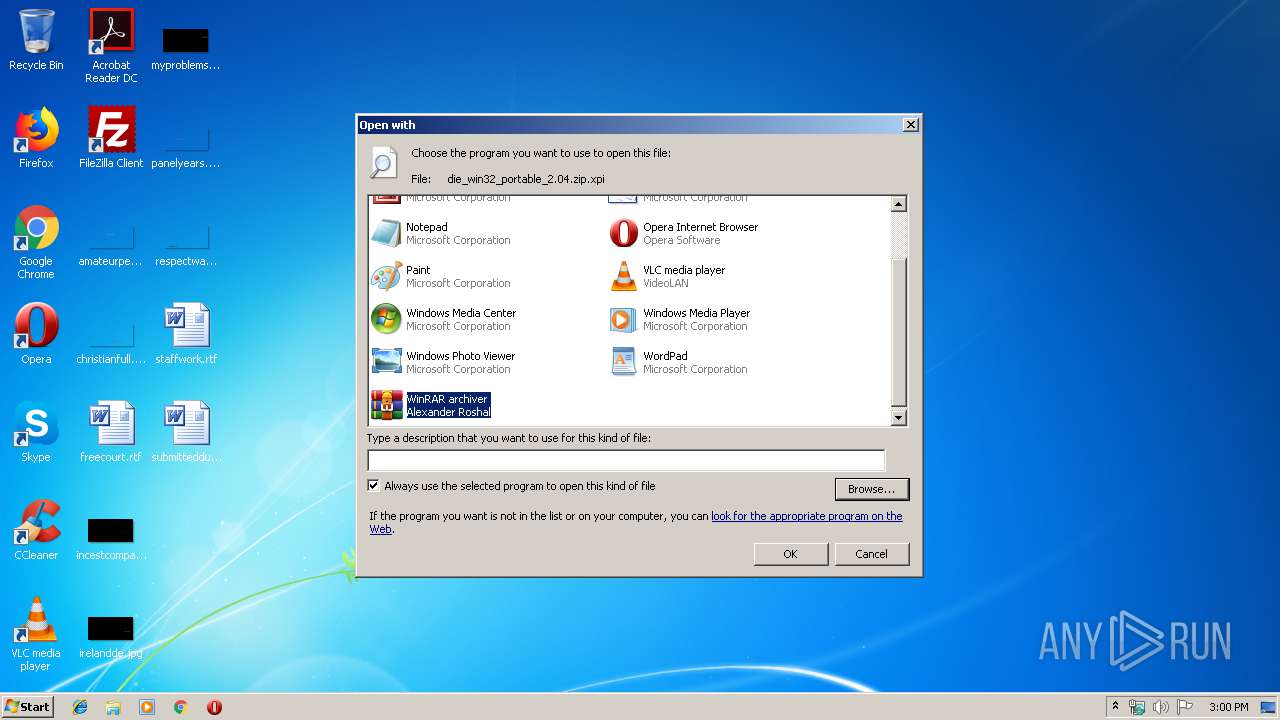Close the Open with dialog
The height and width of the screenshot is (720, 1280).
pyautogui.click(x=910, y=125)
